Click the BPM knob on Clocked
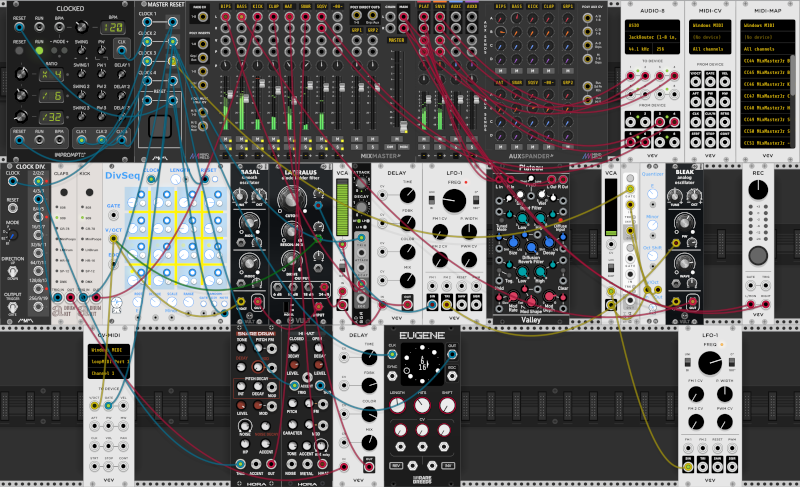 tap(81, 27)
